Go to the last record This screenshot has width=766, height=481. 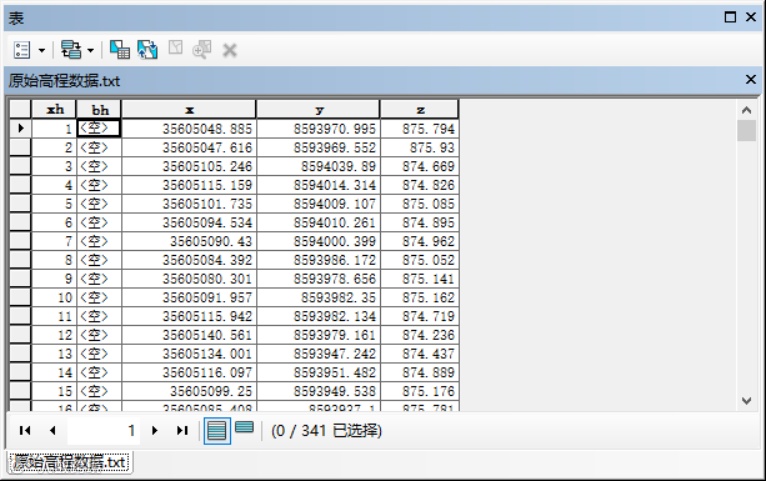point(182,430)
